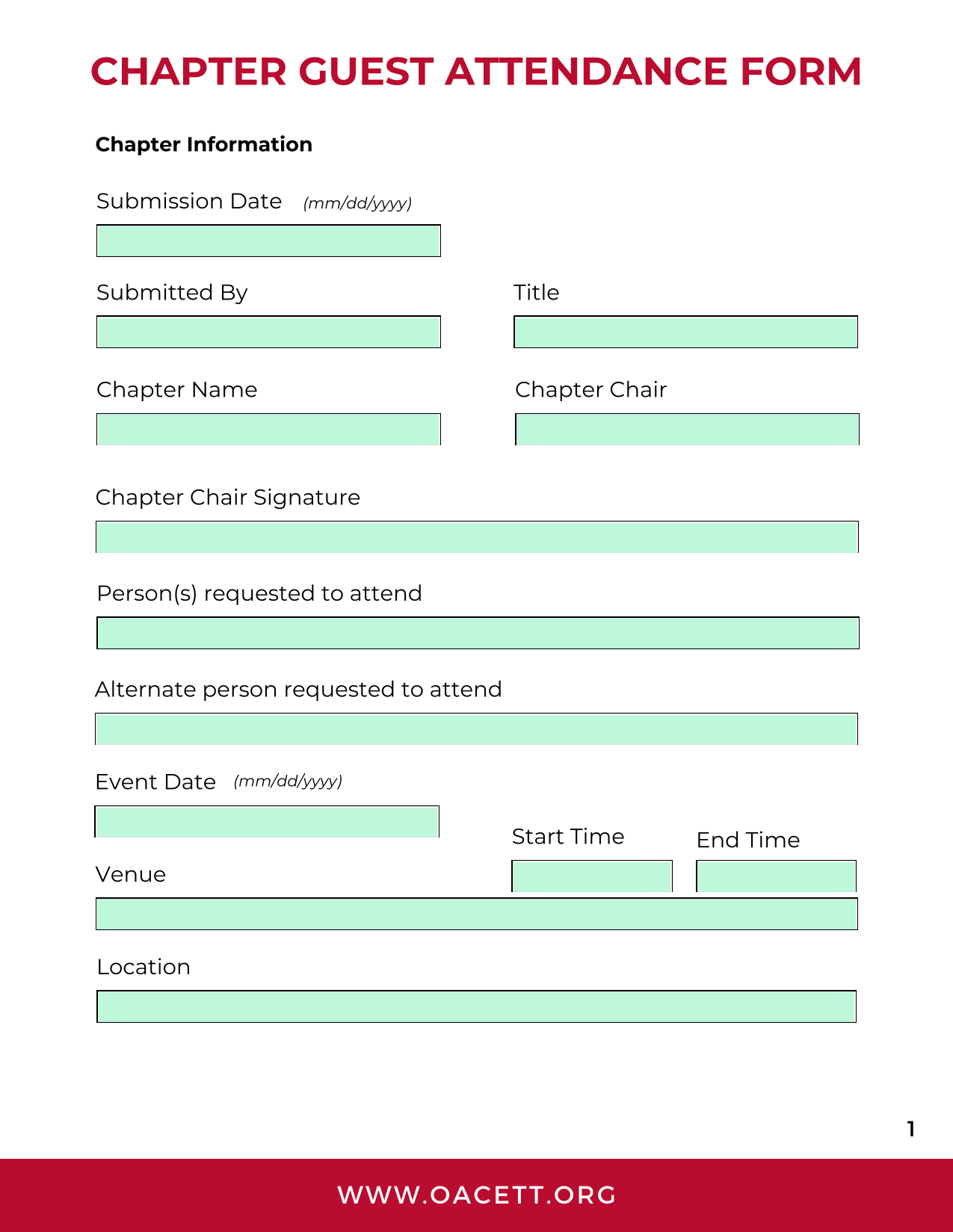Screen dimensions: 953x1232
Task: Select the Venue text field
Action: click(x=476, y=914)
